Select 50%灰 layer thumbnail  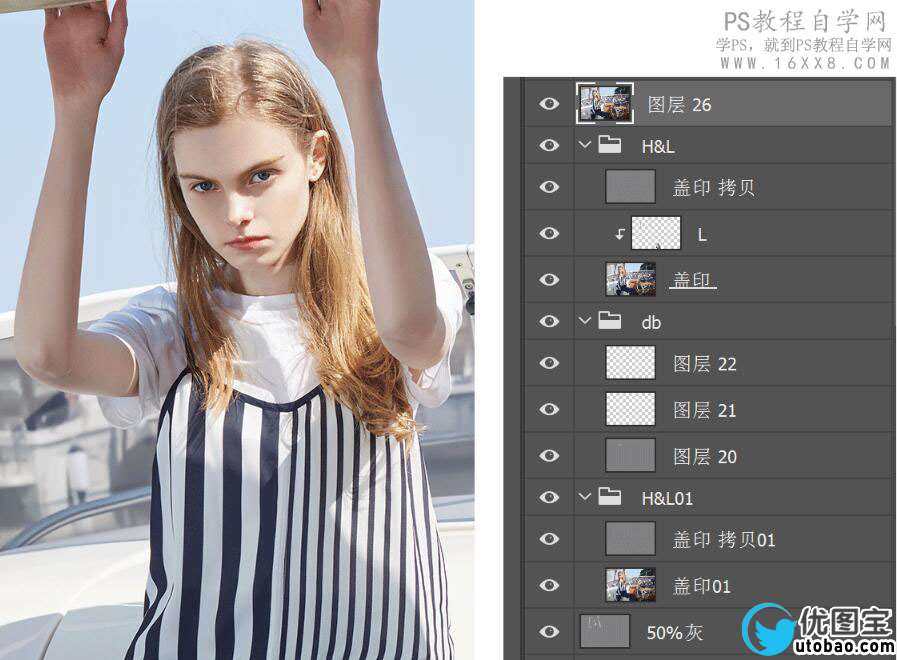[605, 631]
